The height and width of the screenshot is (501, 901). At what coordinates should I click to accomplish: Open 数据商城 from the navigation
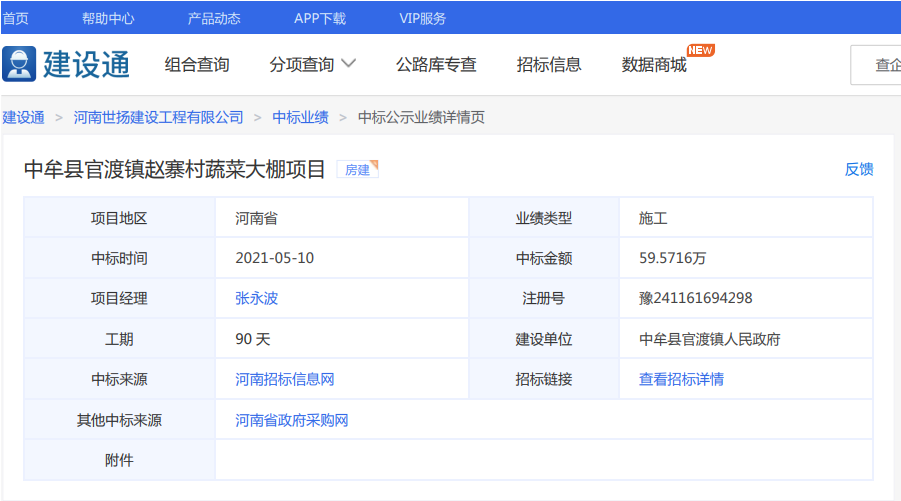tap(654, 65)
